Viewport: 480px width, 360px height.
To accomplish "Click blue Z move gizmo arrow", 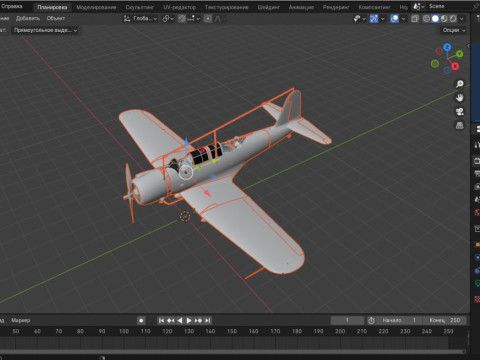I will tap(186, 143).
